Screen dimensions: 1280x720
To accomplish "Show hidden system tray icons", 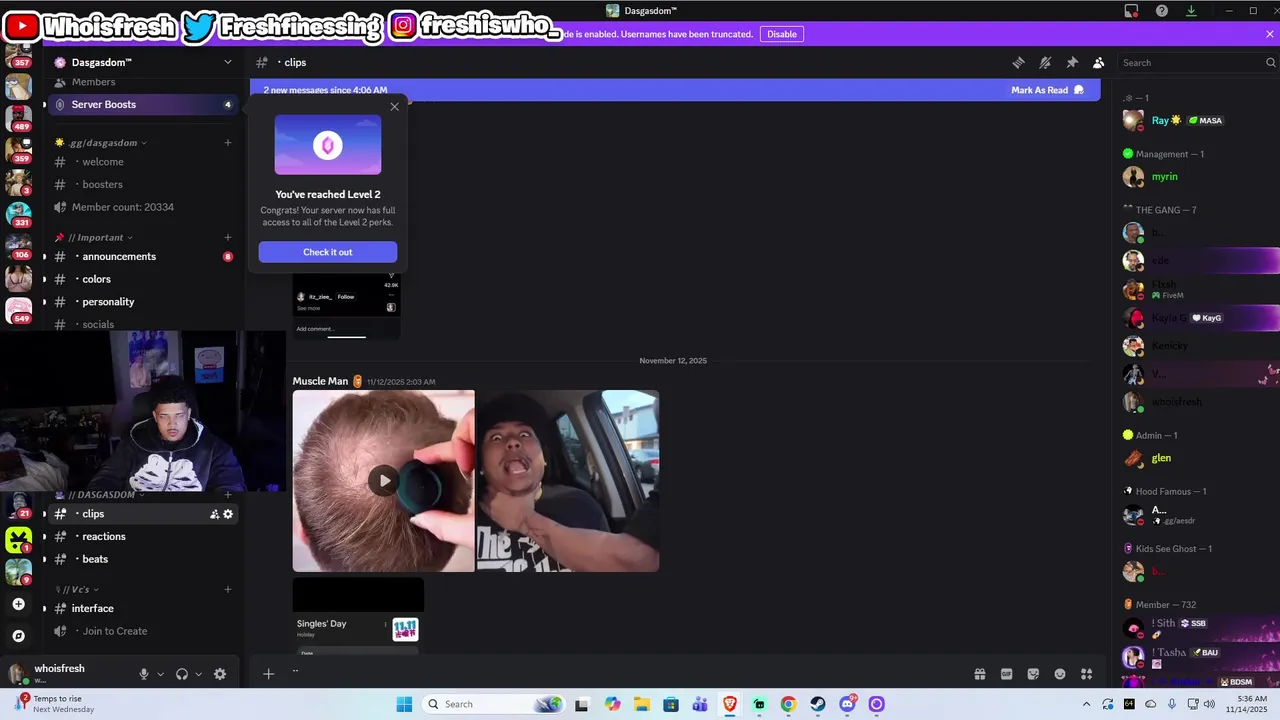I will (1087, 704).
